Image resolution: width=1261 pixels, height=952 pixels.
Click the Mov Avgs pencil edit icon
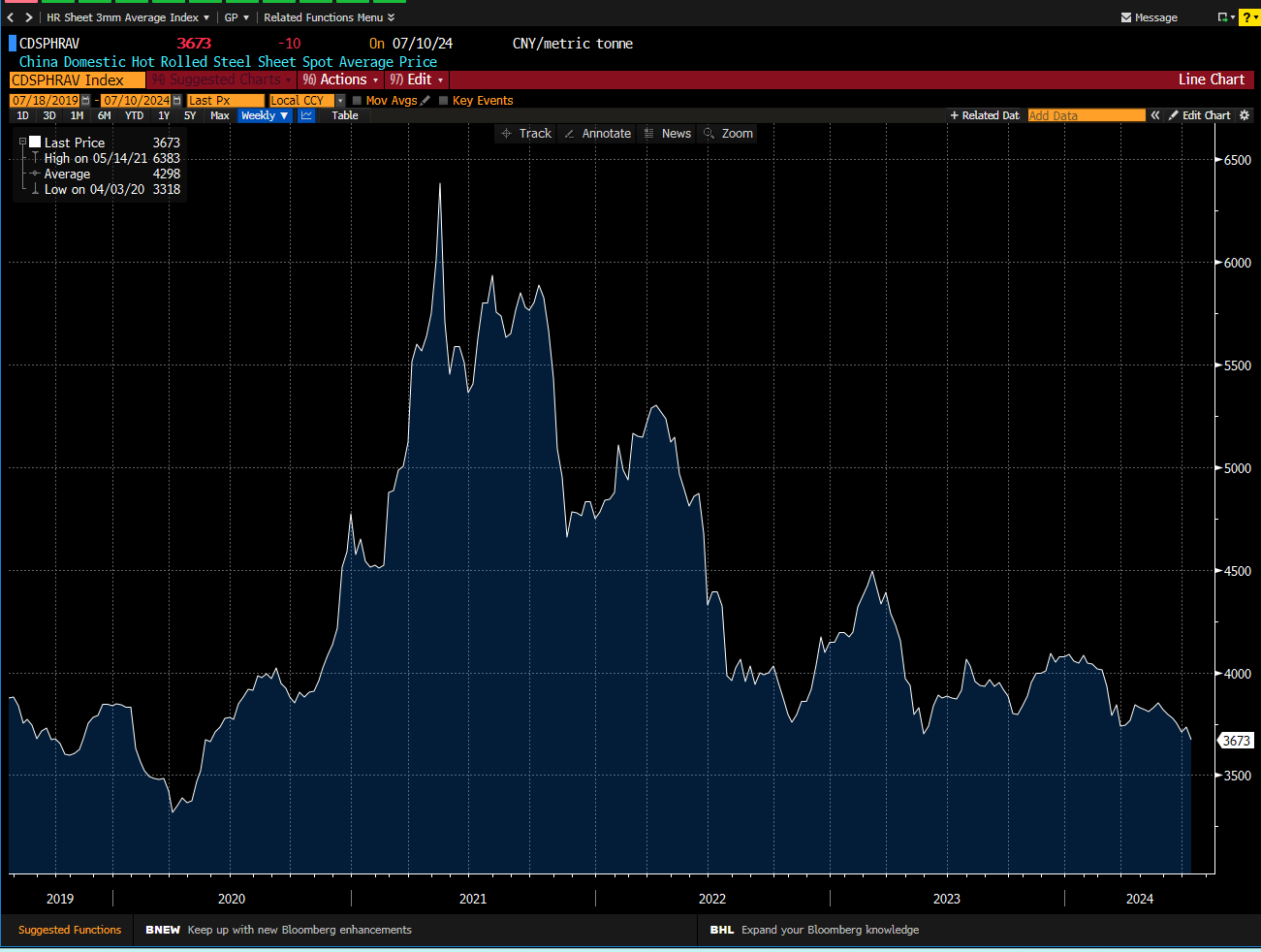pos(426,101)
